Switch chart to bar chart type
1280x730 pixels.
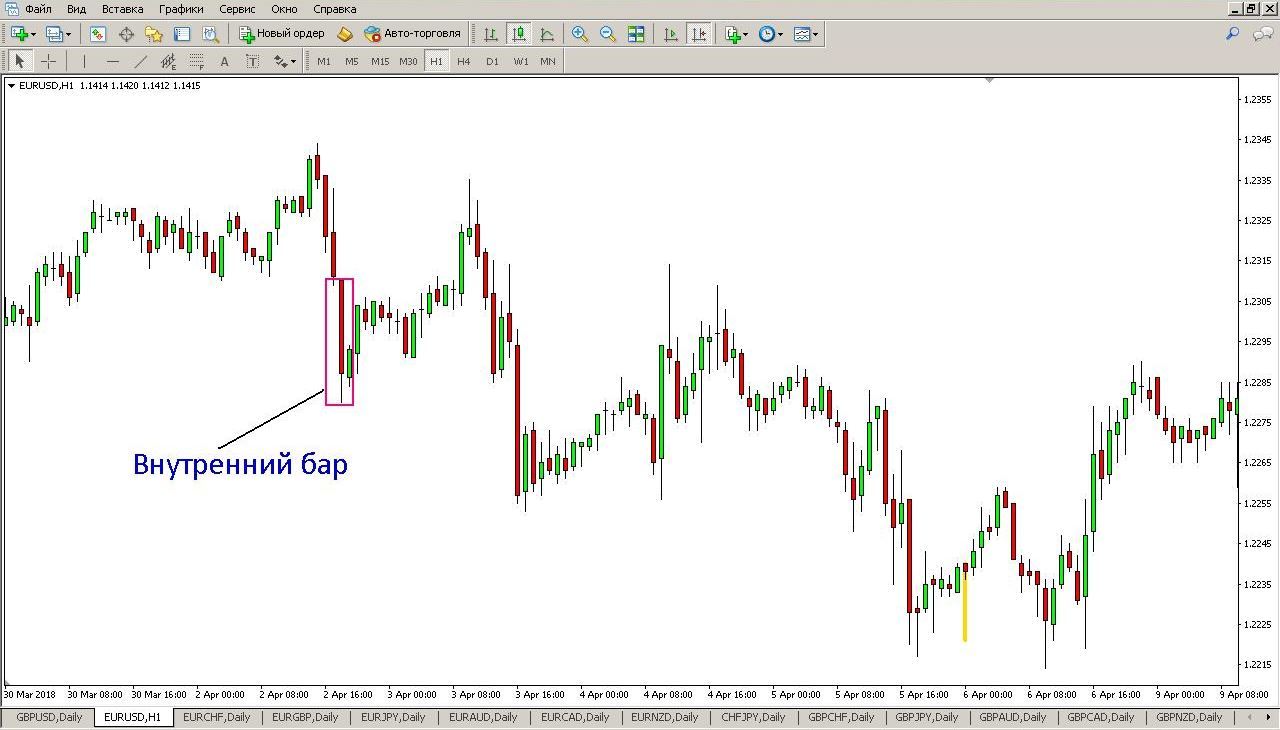pos(491,34)
